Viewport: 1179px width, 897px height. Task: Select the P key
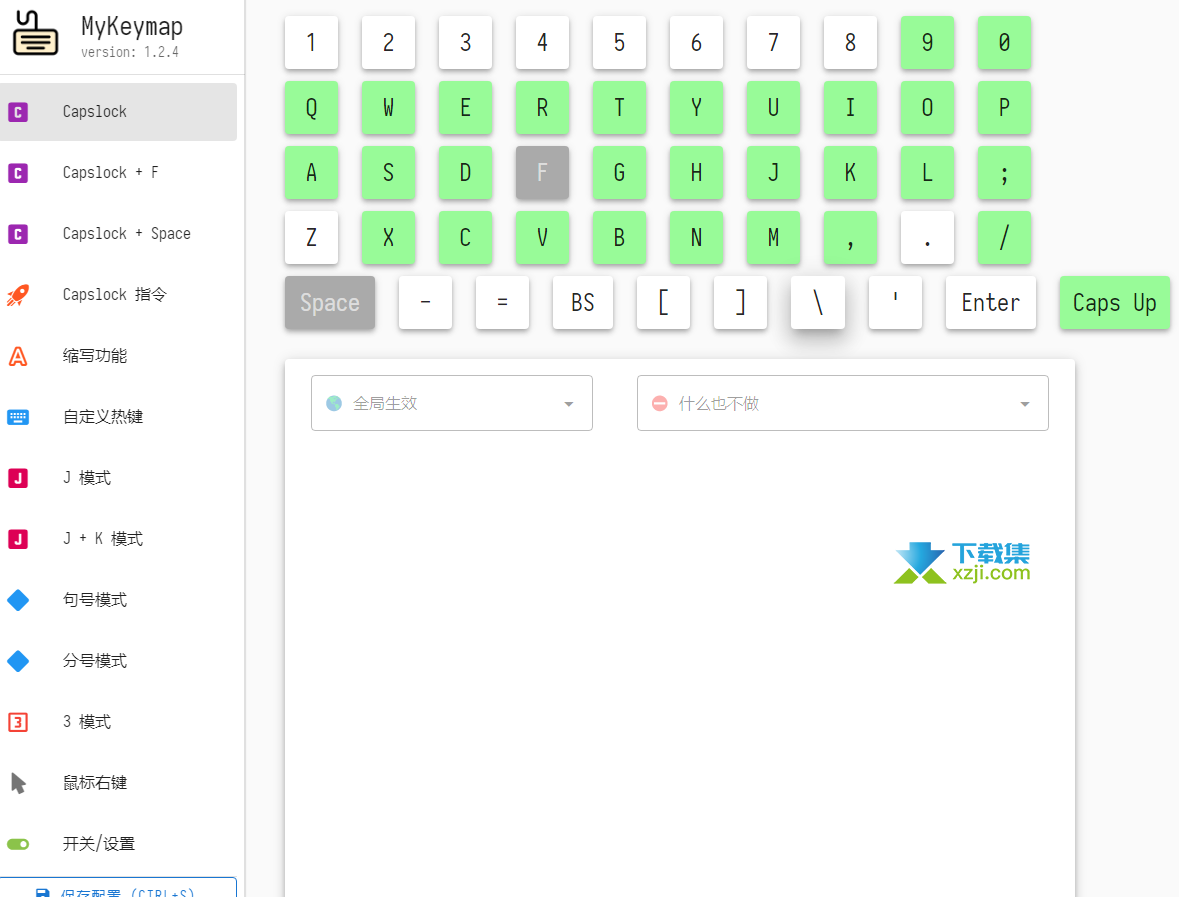pos(1004,108)
